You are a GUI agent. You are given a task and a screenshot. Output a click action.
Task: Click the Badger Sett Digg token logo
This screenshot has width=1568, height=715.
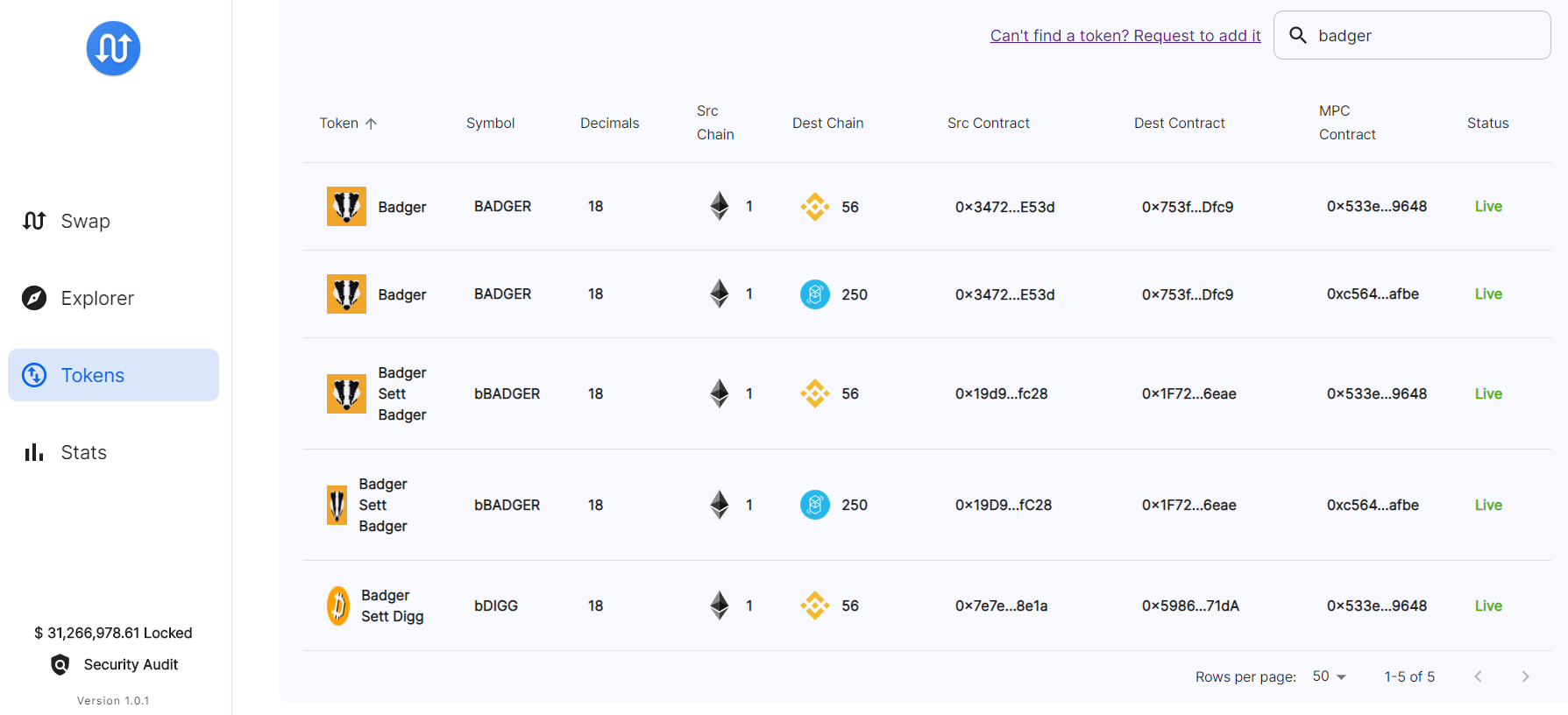pyautogui.click(x=337, y=605)
